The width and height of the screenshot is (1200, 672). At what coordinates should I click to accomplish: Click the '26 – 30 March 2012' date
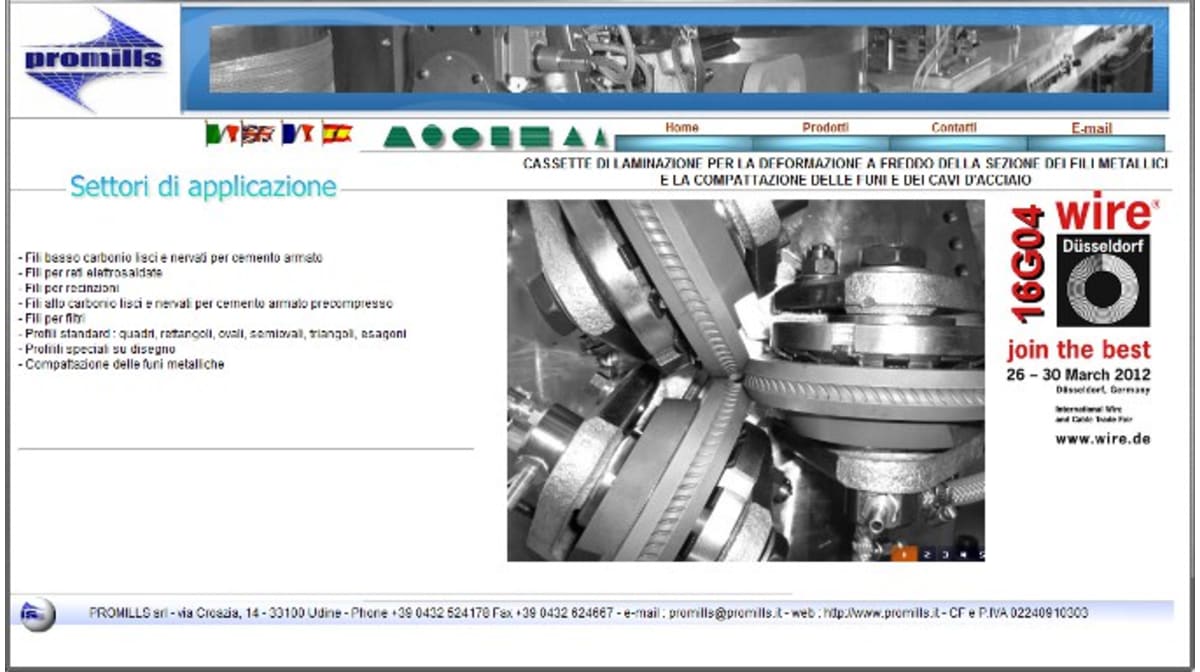coord(1079,375)
